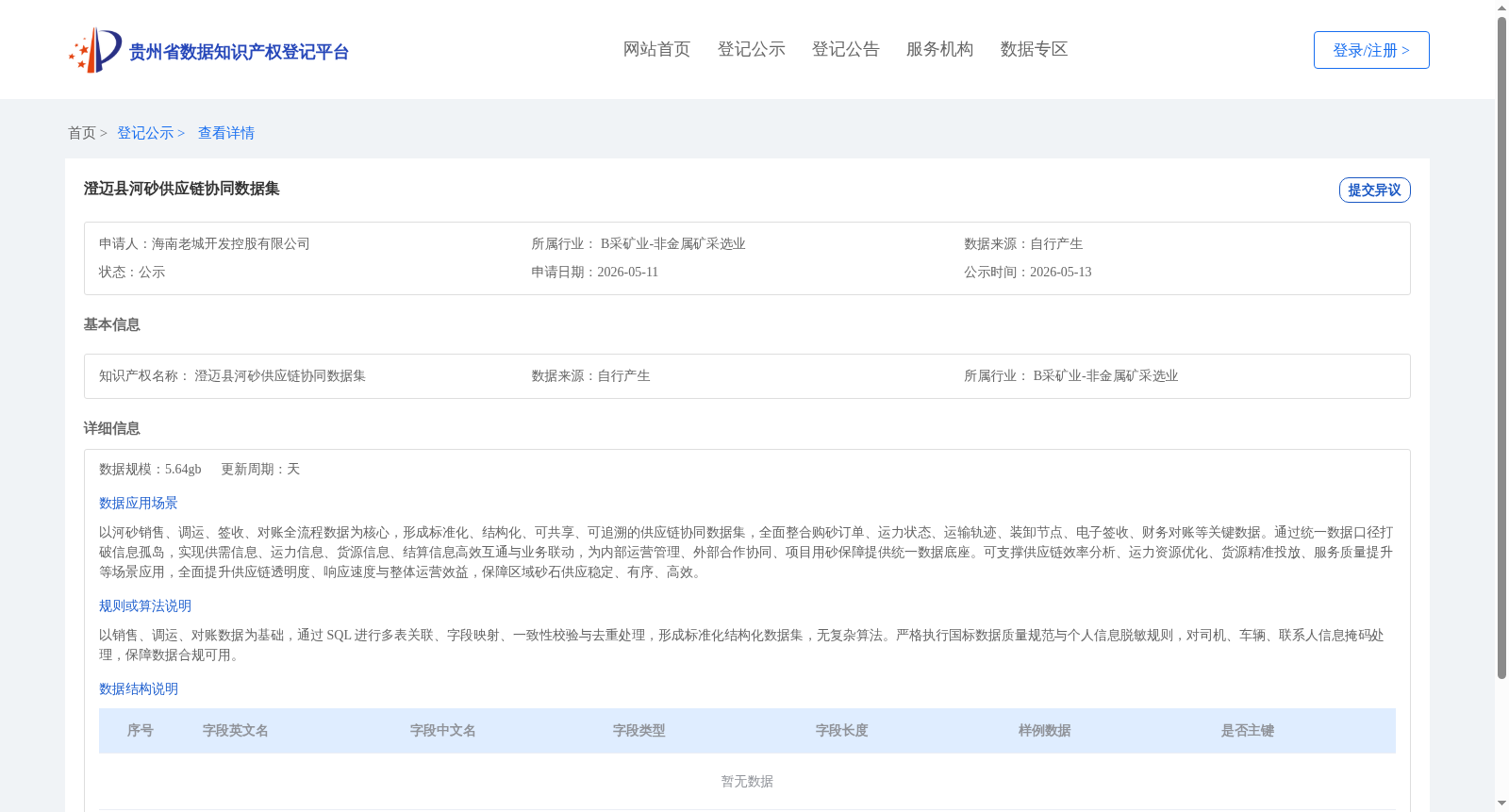Select 服务机构 in top navigation

939,49
